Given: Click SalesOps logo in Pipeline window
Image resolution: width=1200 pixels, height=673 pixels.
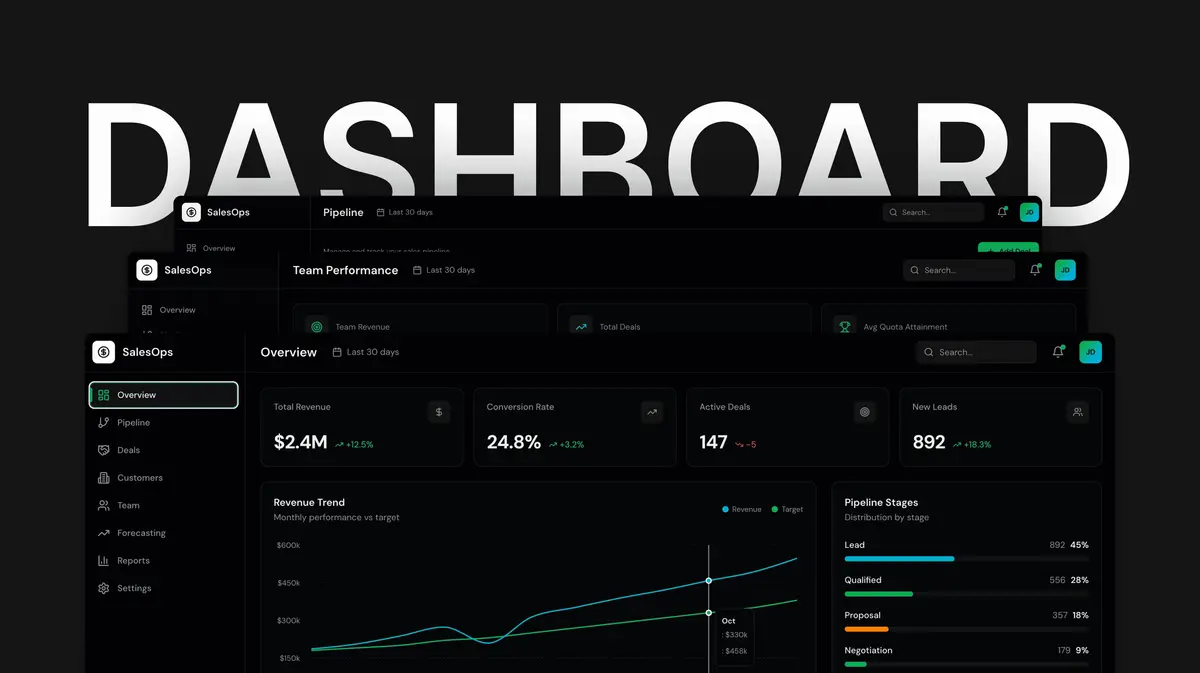Looking at the screenshot, I should (191, 212).
